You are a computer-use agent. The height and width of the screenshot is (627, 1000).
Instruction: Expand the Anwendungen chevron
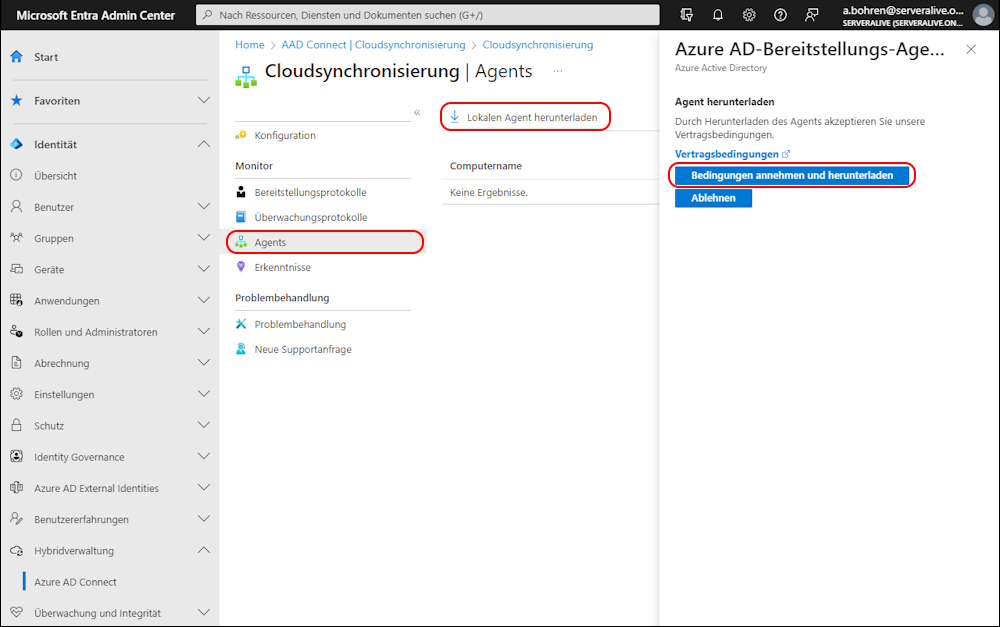tap(203, 300)
